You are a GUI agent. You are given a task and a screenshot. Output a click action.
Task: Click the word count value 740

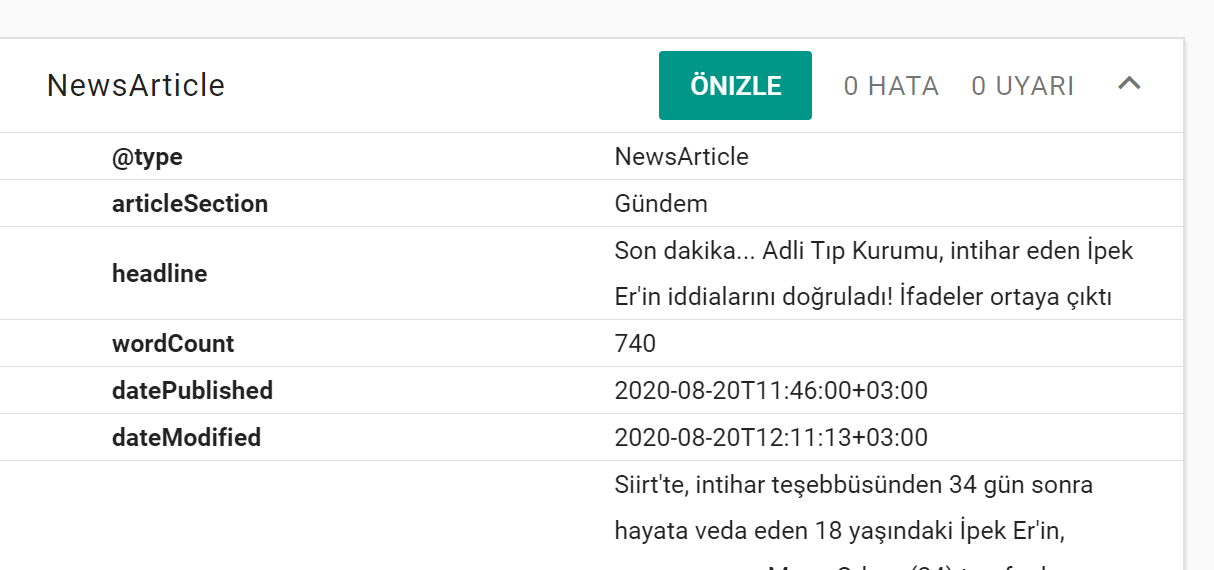coord(635,344)
